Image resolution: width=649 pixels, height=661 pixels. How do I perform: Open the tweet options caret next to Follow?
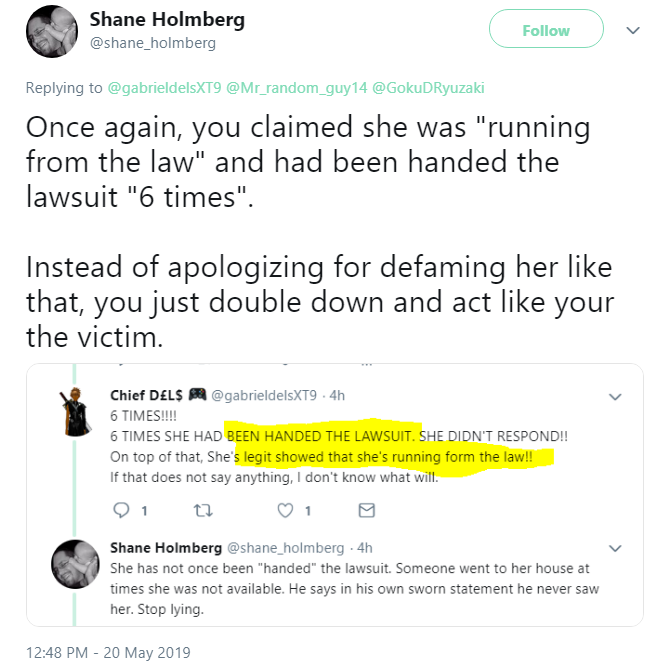631,31
